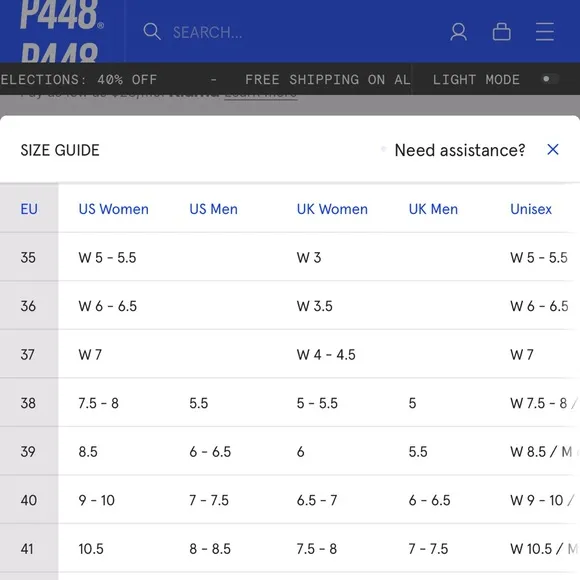Click EU size 39 row label
Image resolution: width=580 pixels, height=580 pixels.
[28, 451]
